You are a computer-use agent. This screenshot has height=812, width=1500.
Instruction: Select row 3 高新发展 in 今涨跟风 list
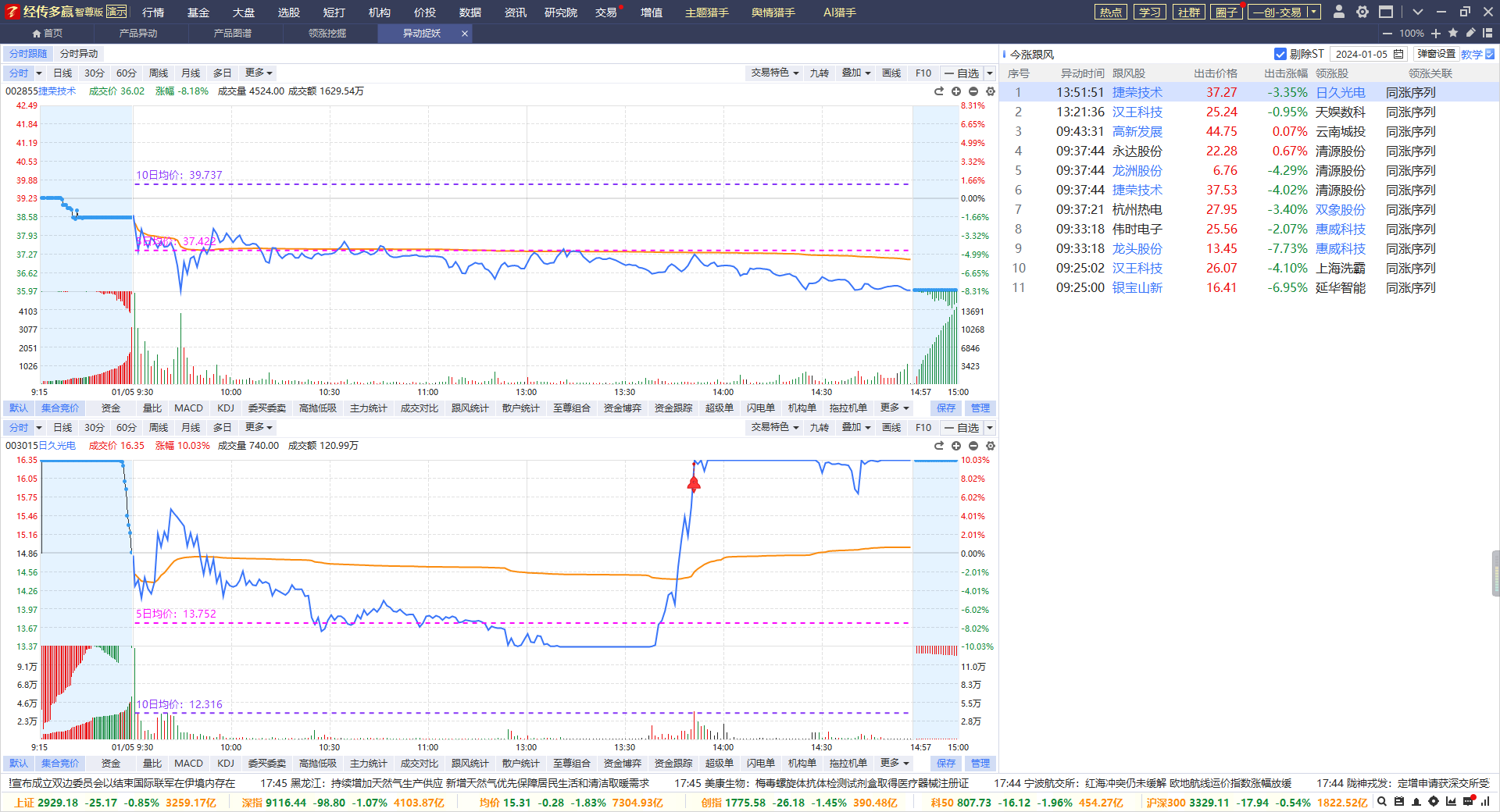point(1250,131)
